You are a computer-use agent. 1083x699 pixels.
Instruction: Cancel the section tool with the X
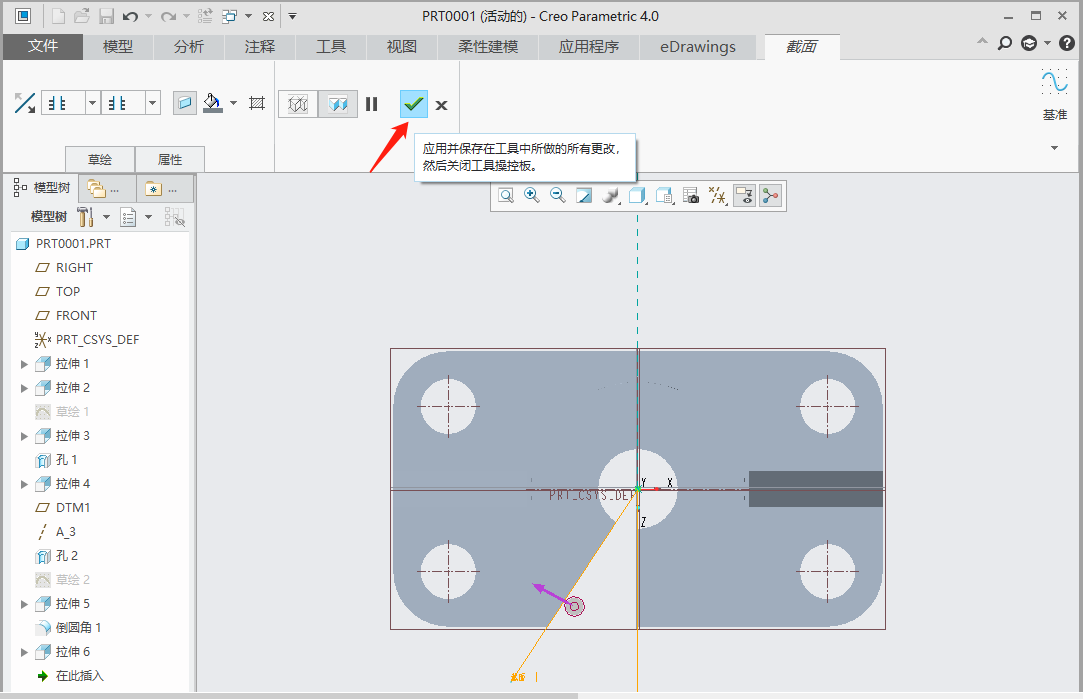tap(441, 105)
